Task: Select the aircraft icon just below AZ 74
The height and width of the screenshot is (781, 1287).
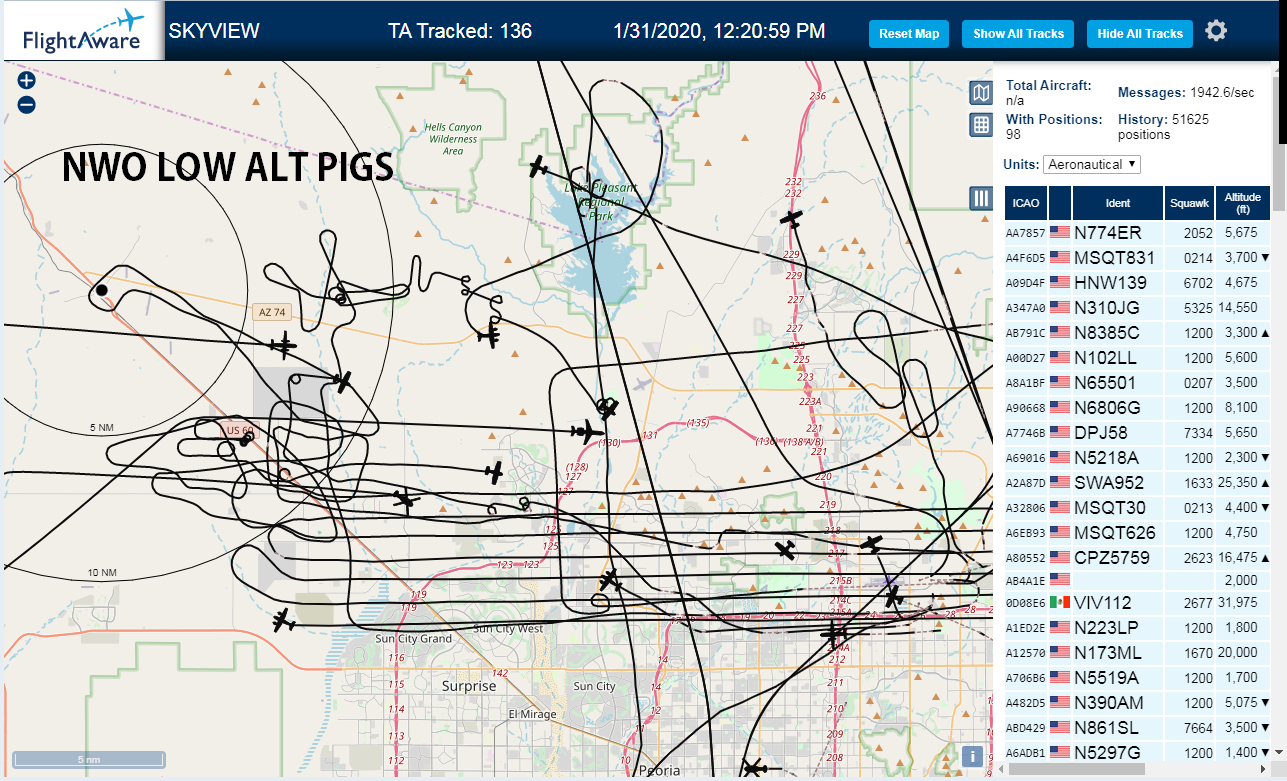Action: point(284,346)
